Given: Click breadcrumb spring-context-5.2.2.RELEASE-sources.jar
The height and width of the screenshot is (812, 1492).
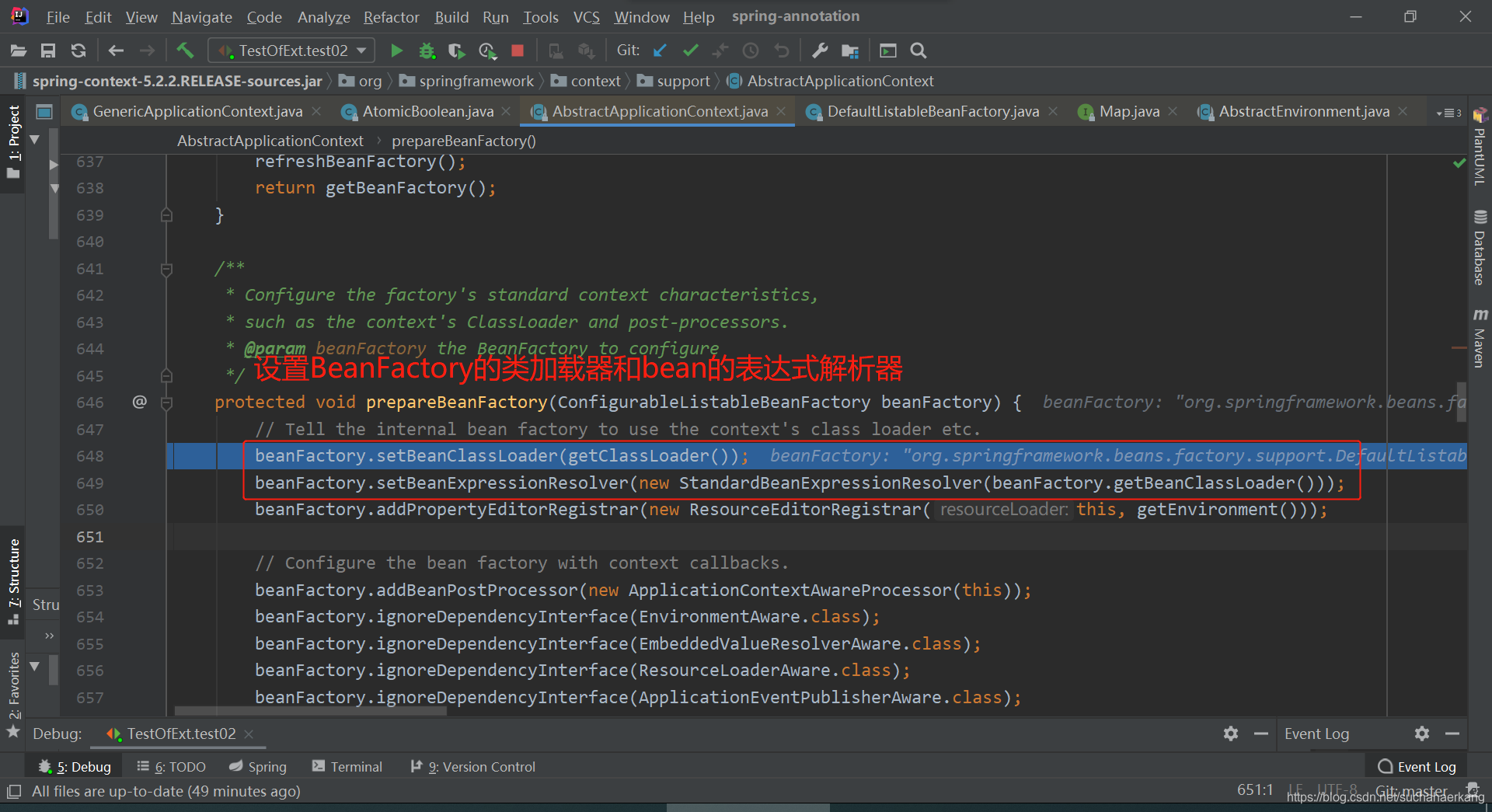Looking at the screenshot, I should tap(169, 81).
